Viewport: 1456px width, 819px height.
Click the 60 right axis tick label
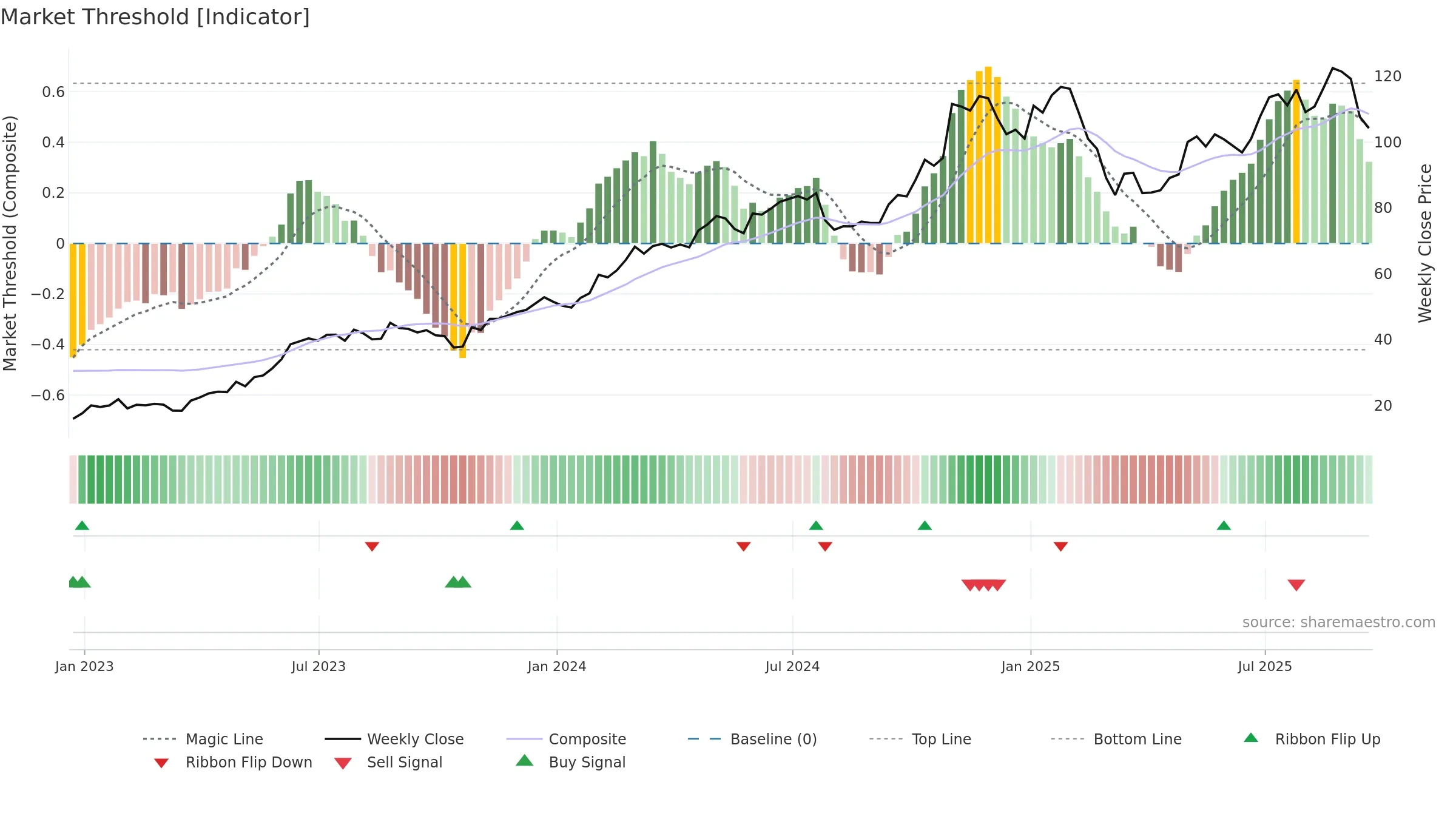[1383, 274]
